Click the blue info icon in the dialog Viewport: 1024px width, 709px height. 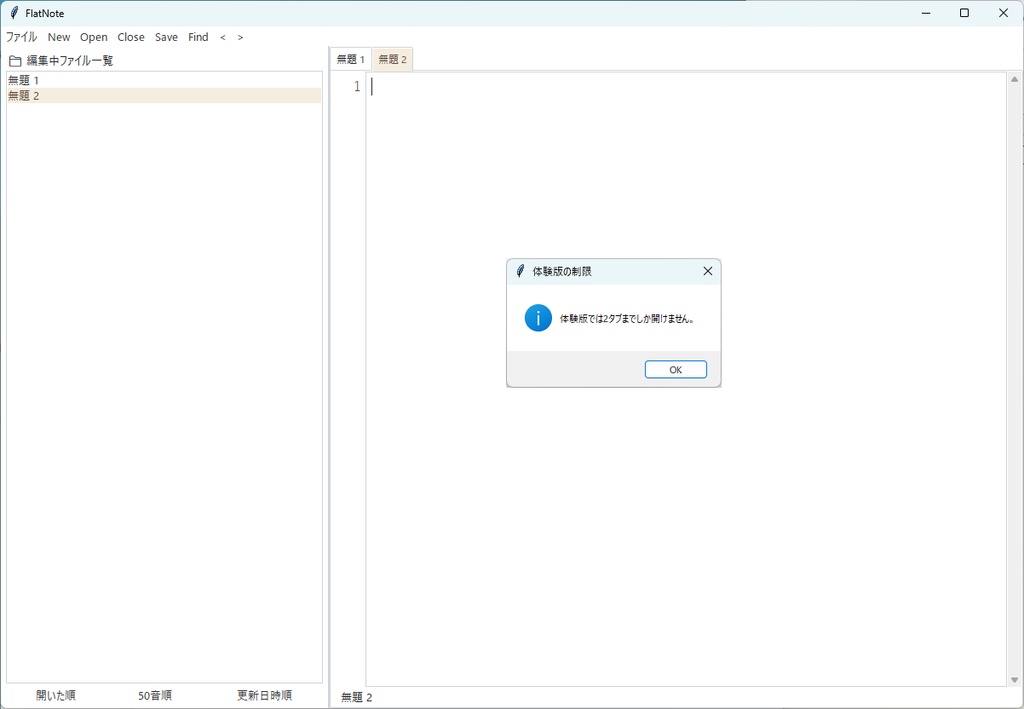click(538, 318)
